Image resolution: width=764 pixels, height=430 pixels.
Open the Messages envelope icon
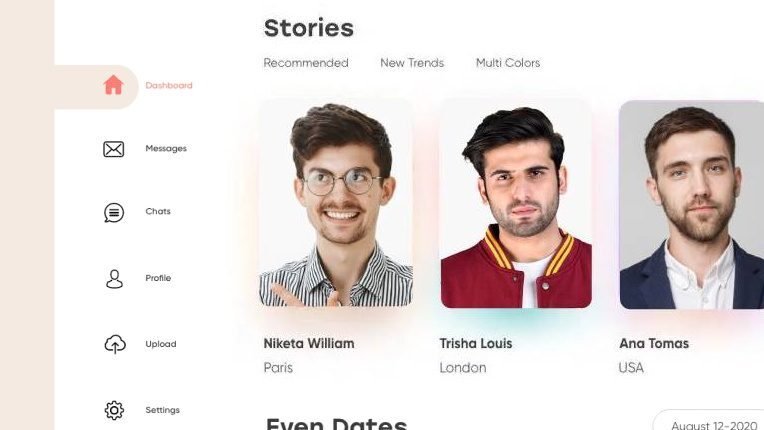point(114,149)
